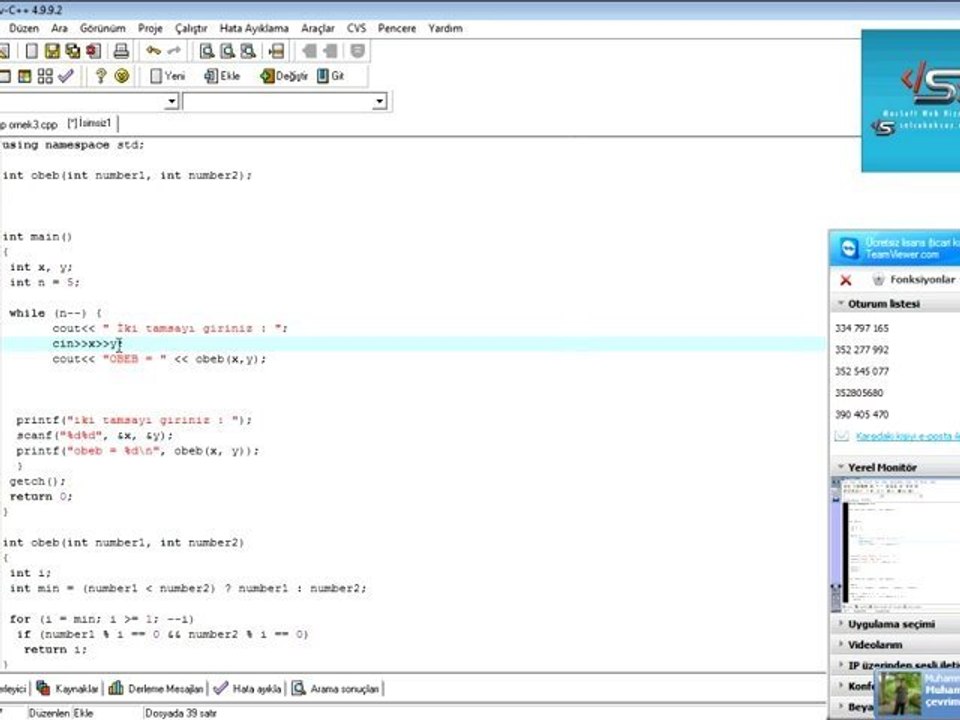Click the TeamViewer logo icon

coord(849,249)
